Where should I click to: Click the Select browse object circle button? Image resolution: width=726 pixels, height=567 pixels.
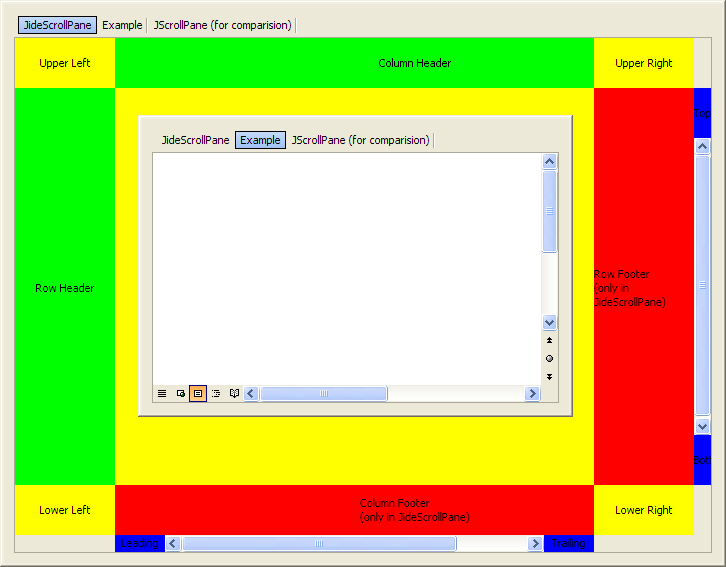(550, 359)
